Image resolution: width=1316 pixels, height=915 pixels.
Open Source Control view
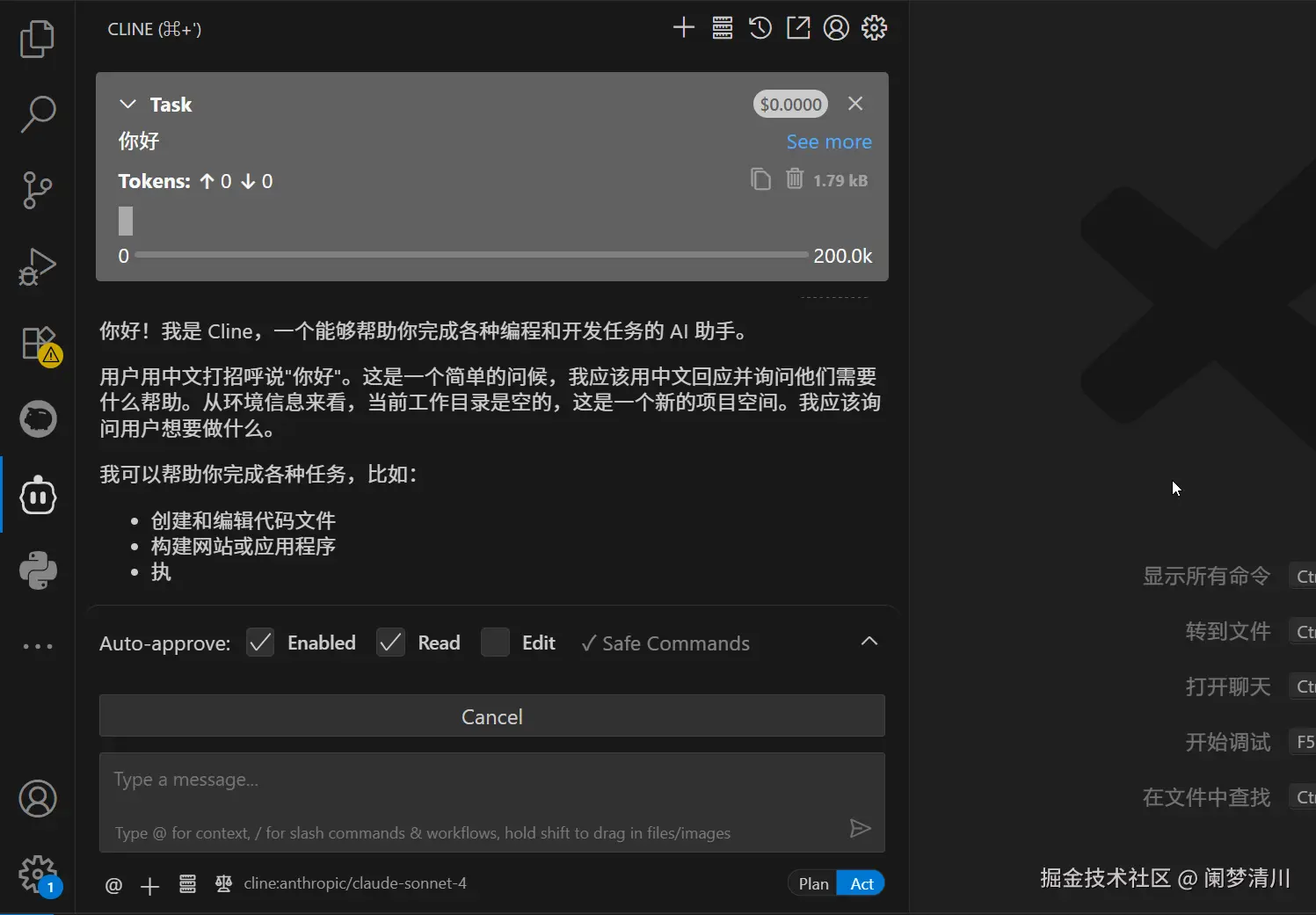[37, 190]
